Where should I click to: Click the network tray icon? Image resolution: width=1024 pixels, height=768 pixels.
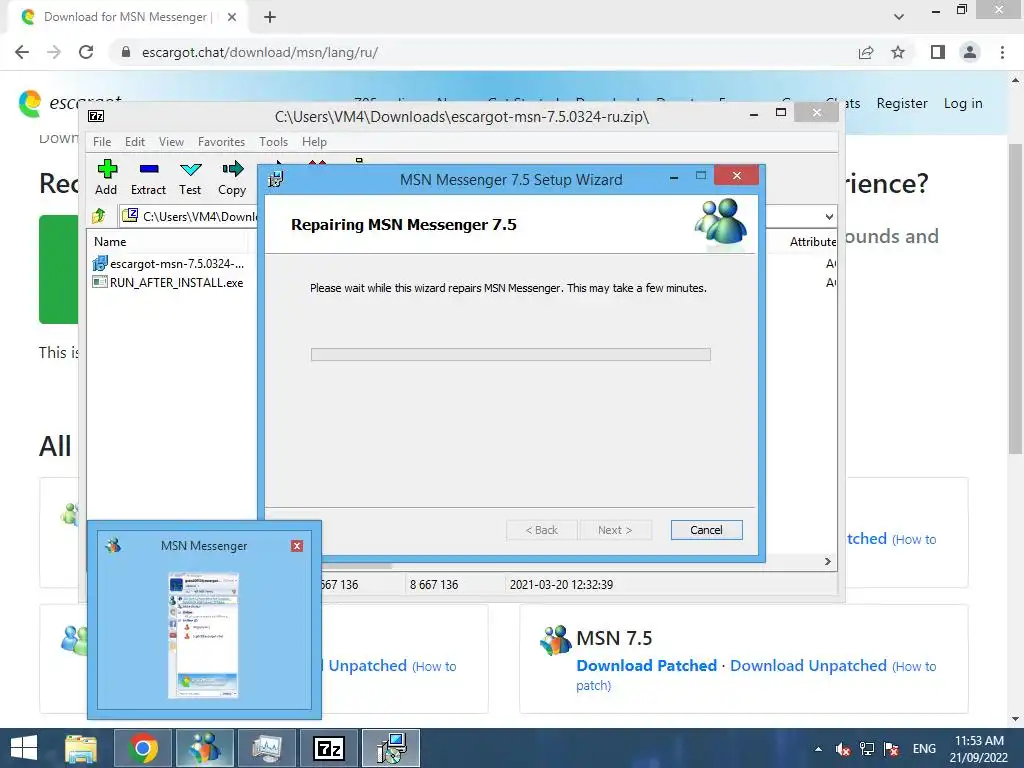point(867,749)
